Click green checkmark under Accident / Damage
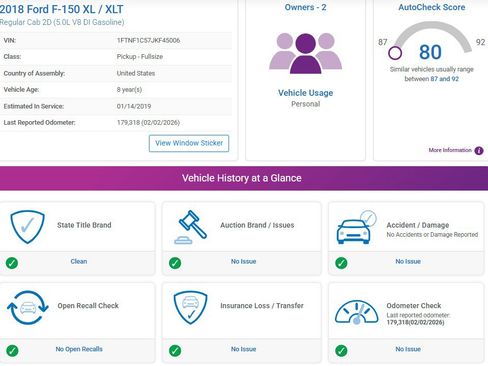This screenshot has width=488, height=366. [341, 263]
